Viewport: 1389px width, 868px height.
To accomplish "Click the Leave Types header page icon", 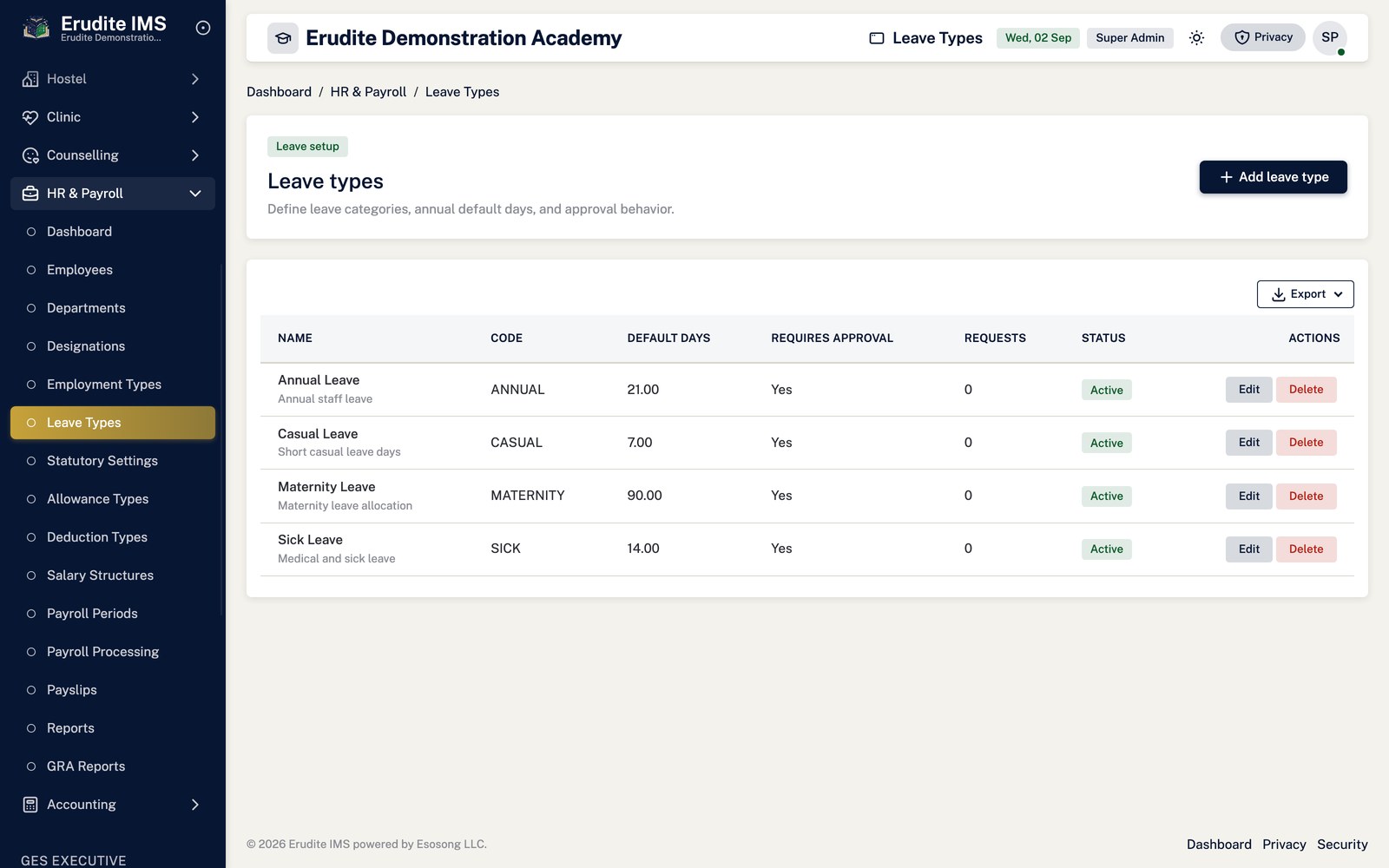I will click(877, 38).
